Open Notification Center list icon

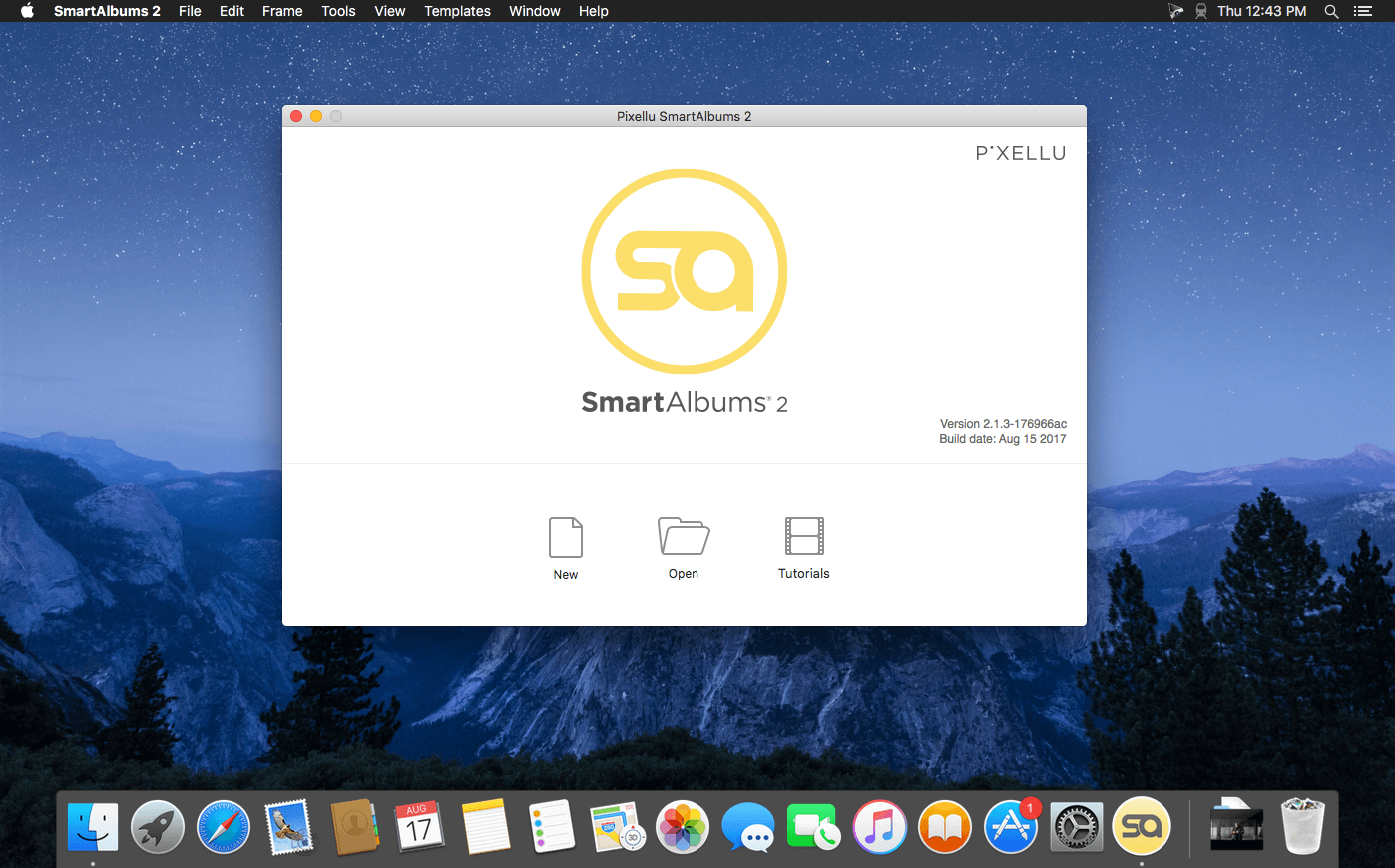(x=1362, y=11)
